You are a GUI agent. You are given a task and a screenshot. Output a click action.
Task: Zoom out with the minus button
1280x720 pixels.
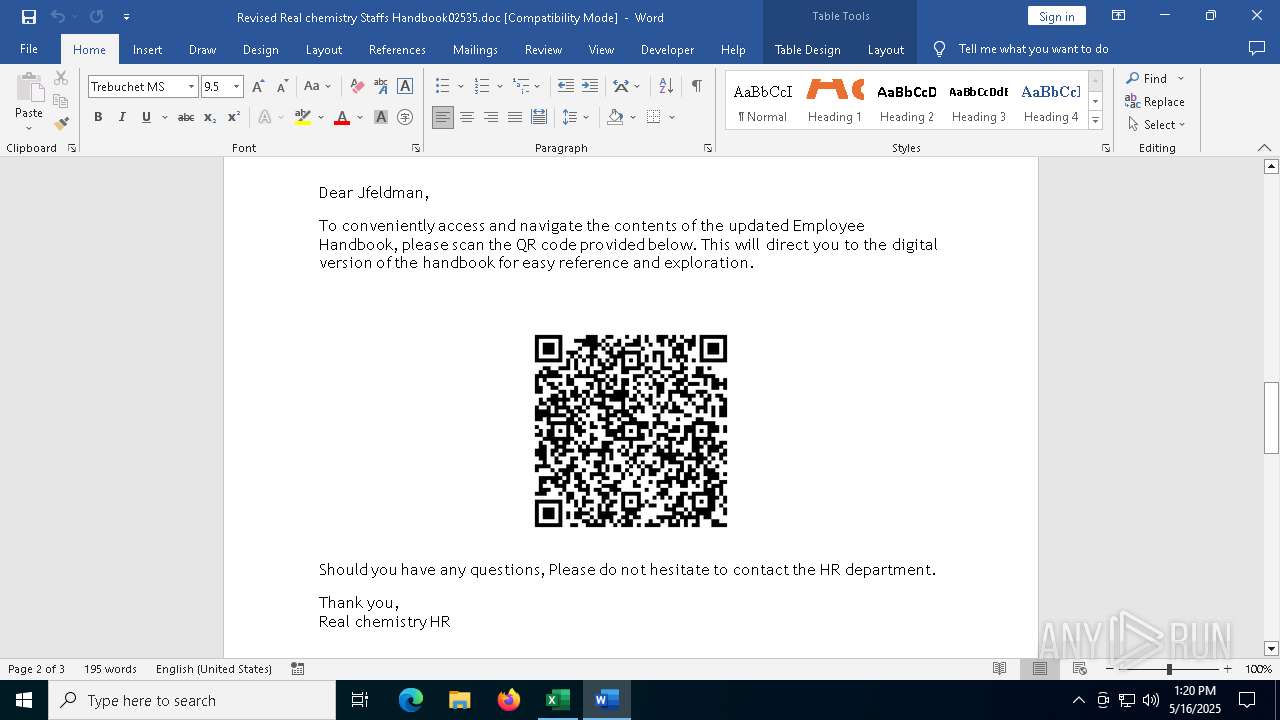(x=1110, y=669)
